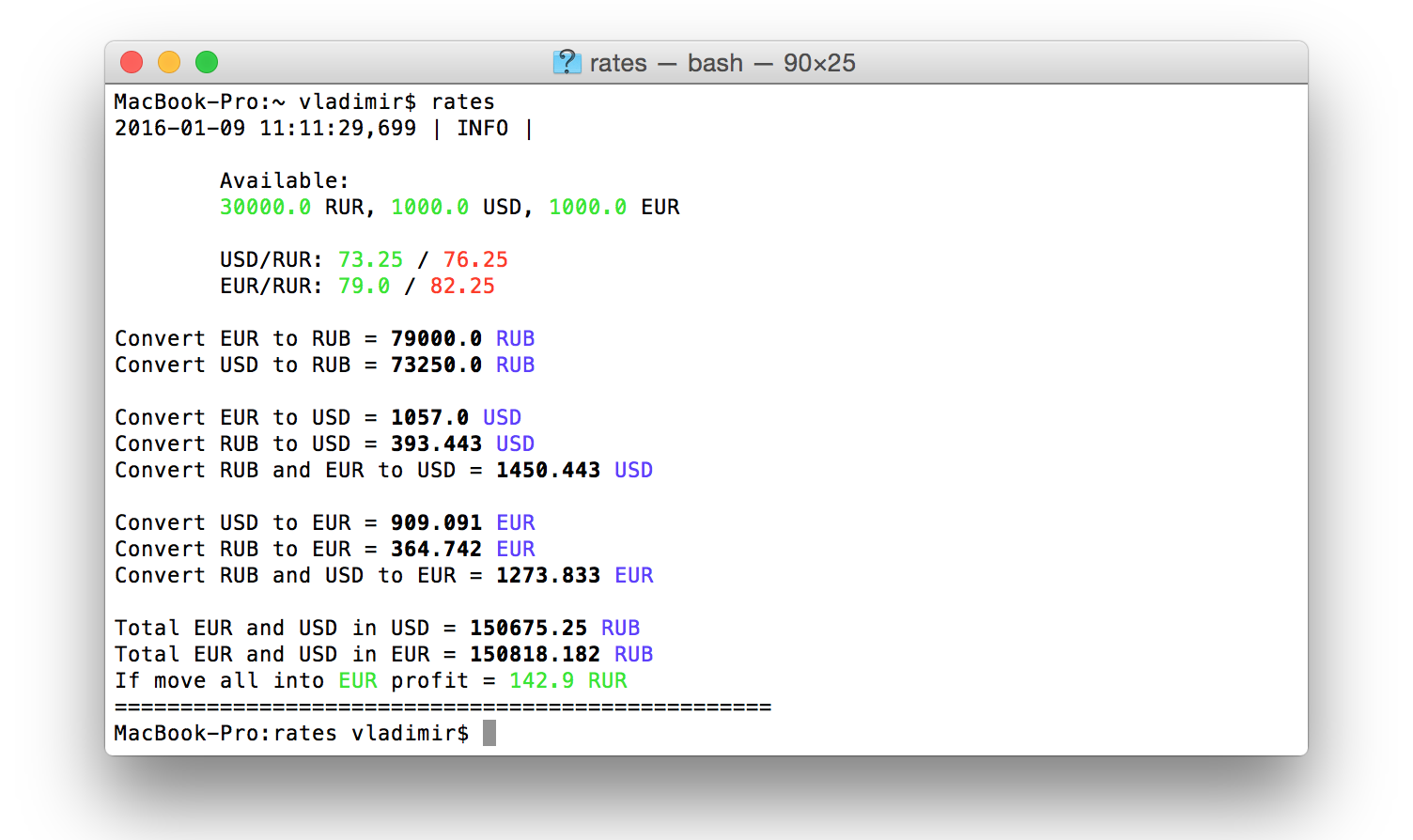The width and height of the screenshot is (1413, 840).
Task: Click the window title 'rates — bash — 90×25'
Action: pyautogui.click(x=722, y=63)
